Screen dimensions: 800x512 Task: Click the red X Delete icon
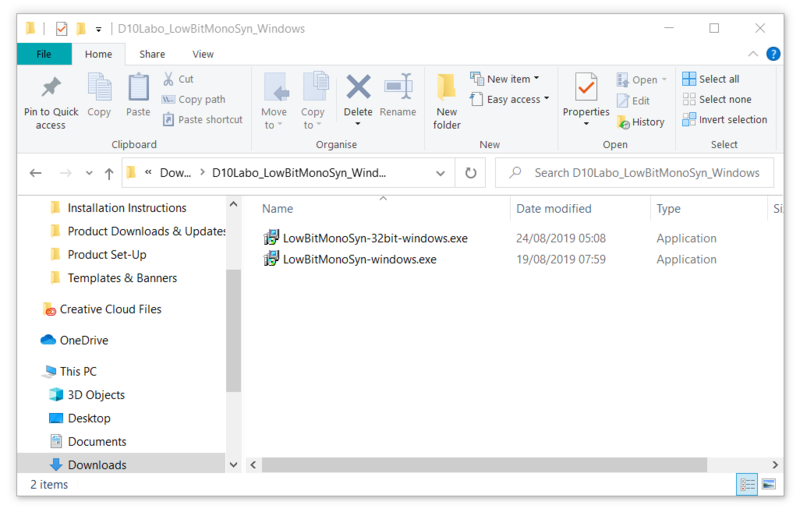[x=358, y=87]
